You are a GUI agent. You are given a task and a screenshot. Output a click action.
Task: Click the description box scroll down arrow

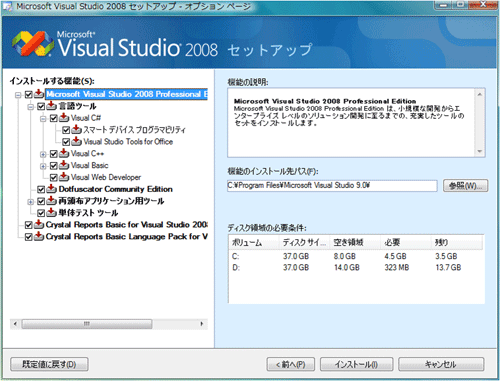pos(479,151)
